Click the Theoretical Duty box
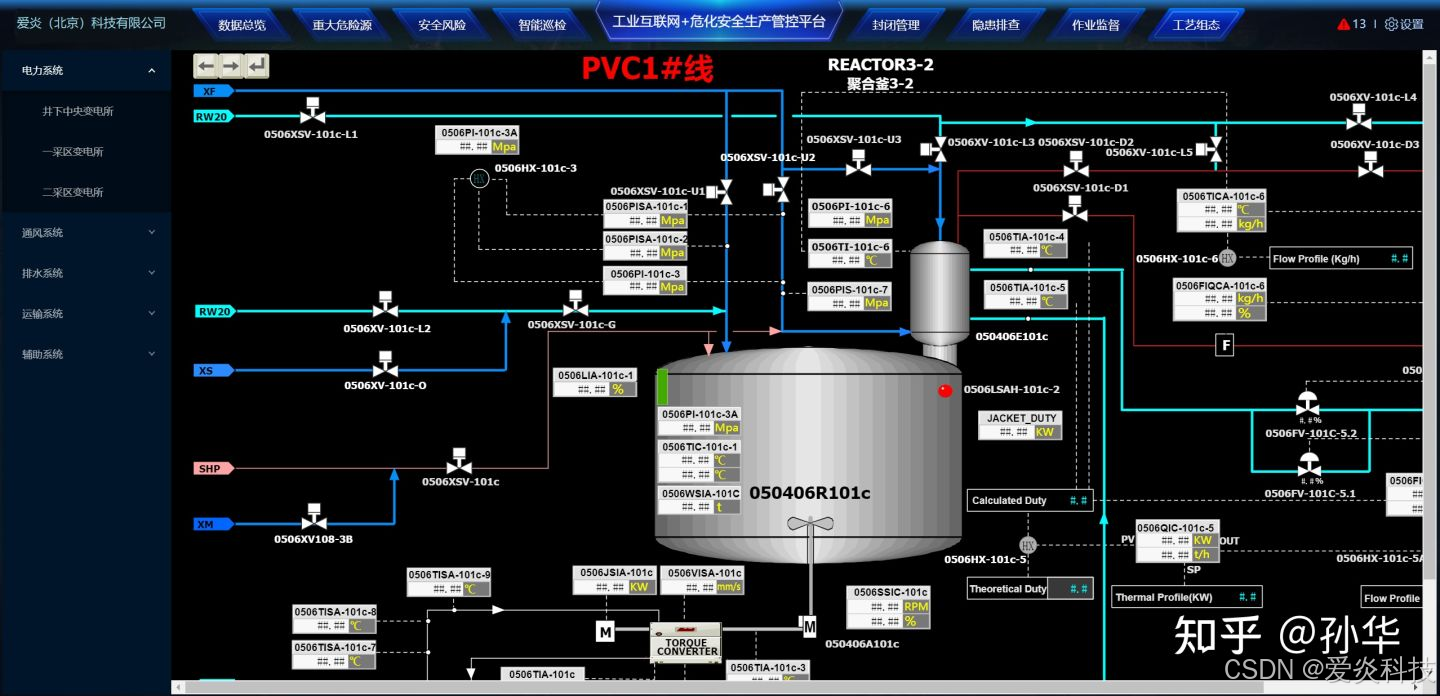 [x=1029, y=589]
